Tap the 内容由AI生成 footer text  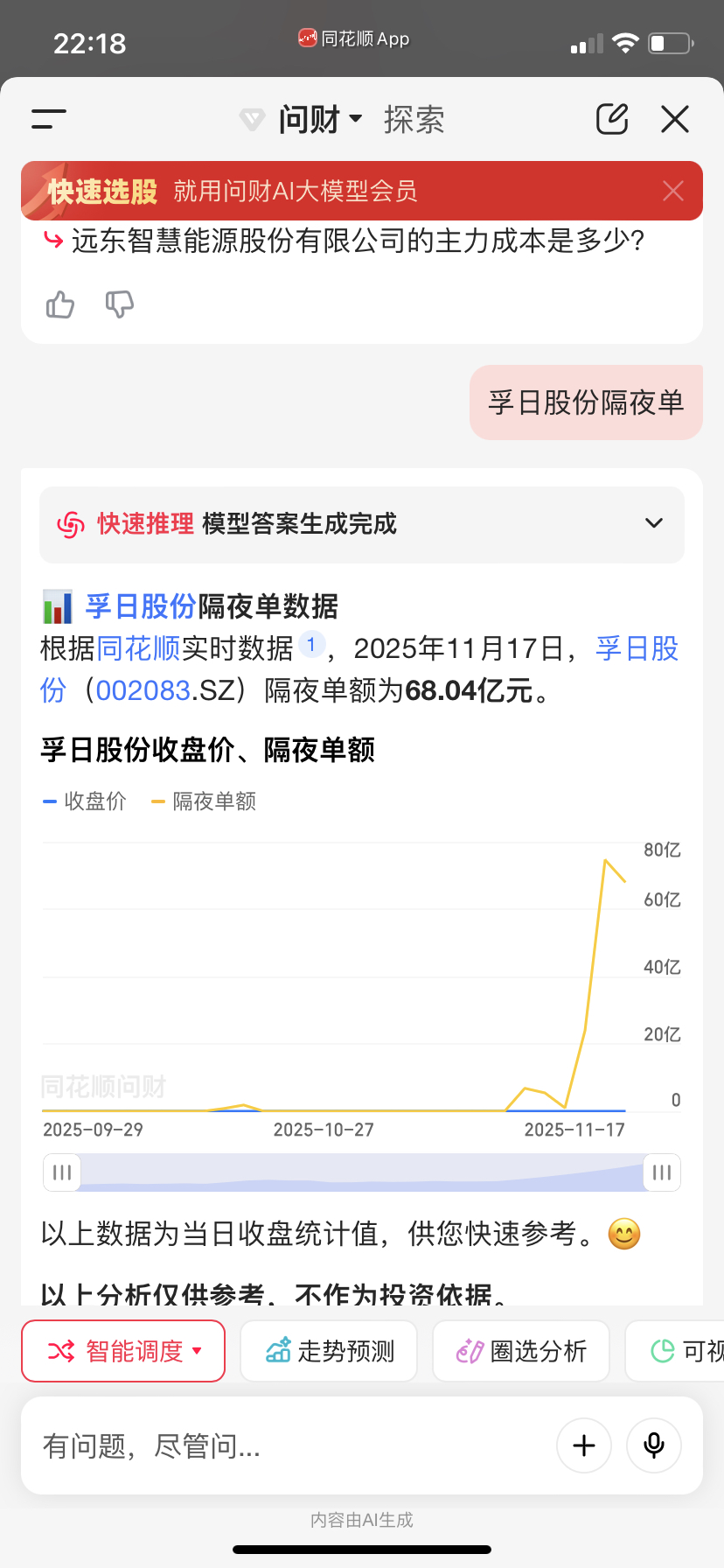click(x=362, y=1520)
